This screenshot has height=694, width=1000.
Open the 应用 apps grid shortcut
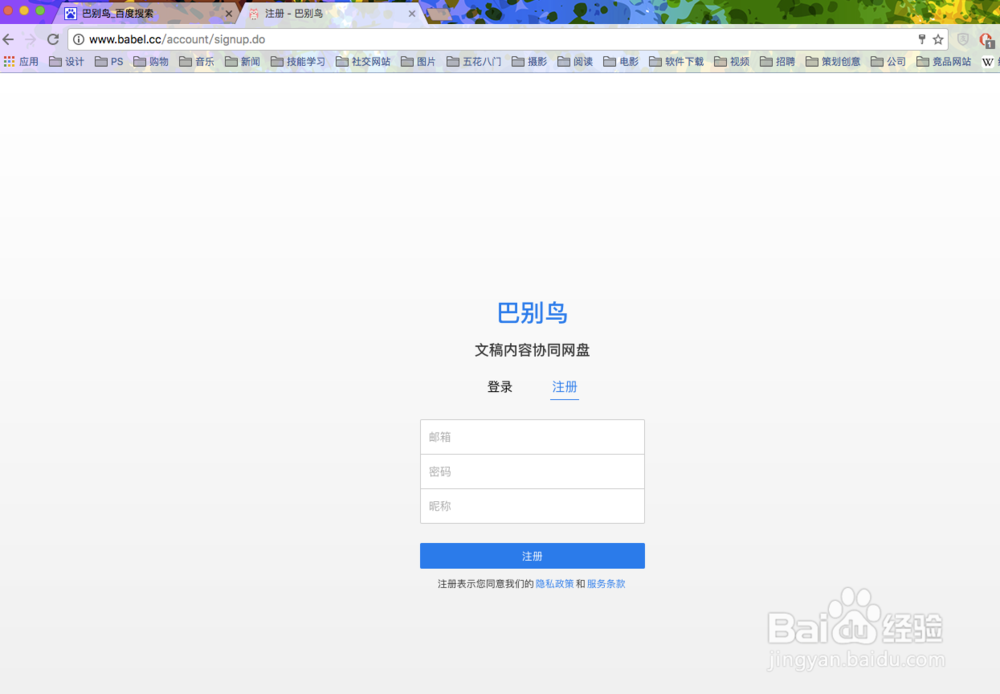[x=21, y=61]
